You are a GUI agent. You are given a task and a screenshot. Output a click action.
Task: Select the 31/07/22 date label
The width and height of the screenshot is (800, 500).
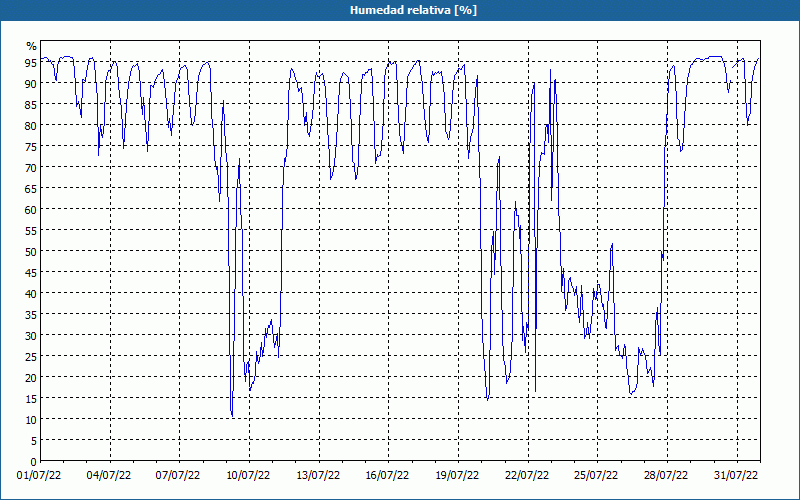coord(736,476)
